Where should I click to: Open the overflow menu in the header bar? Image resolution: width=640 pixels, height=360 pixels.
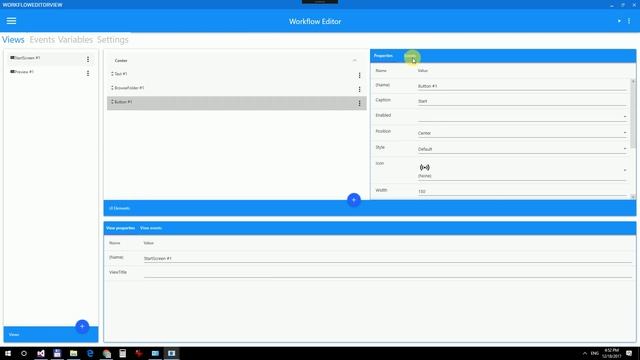(629, 21)
